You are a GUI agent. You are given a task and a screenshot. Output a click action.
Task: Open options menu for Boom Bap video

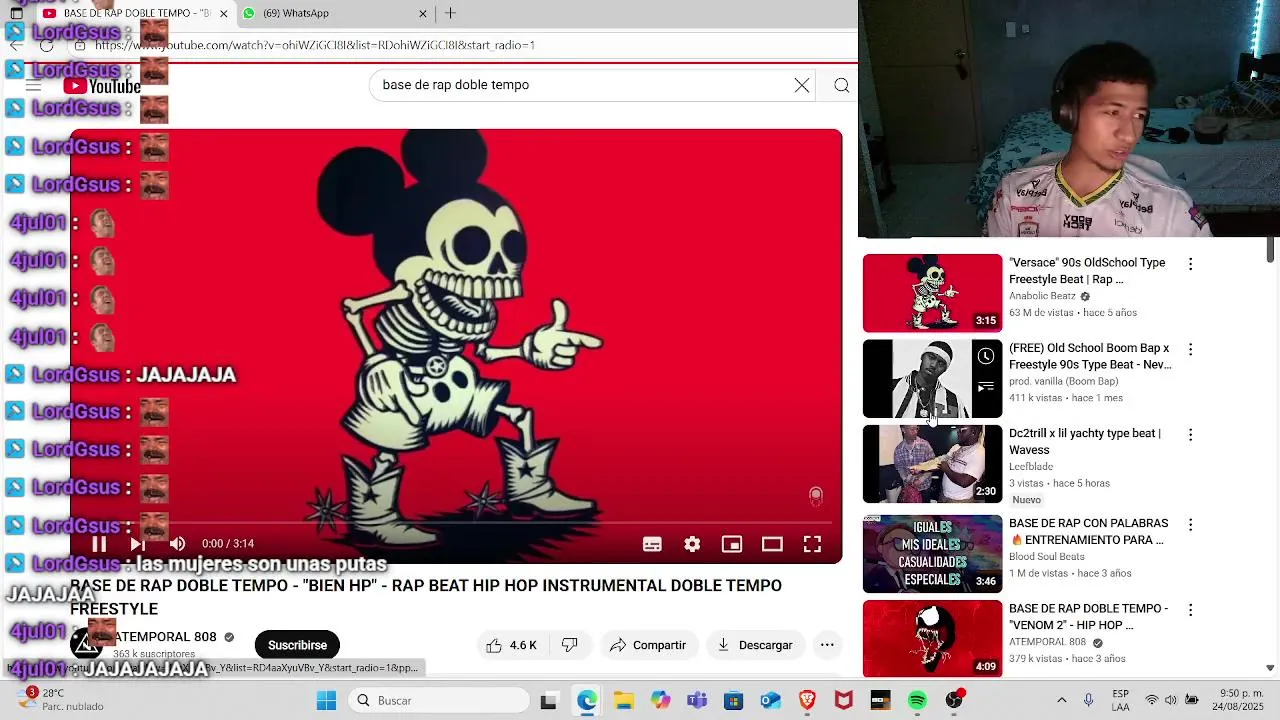click(1190, 350)
